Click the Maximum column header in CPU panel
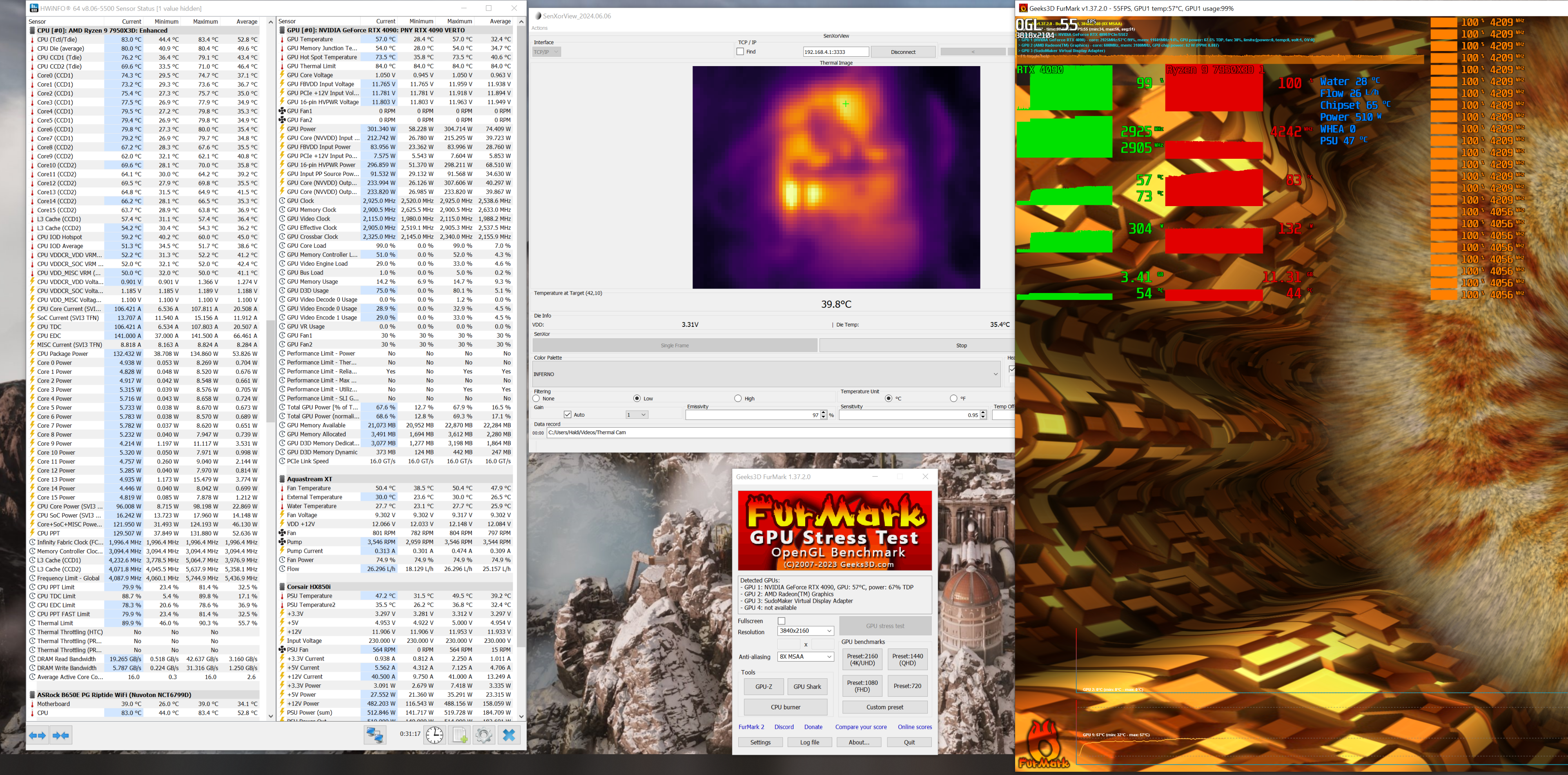This screenshot has height=775, width=1568. click(205, 21)
